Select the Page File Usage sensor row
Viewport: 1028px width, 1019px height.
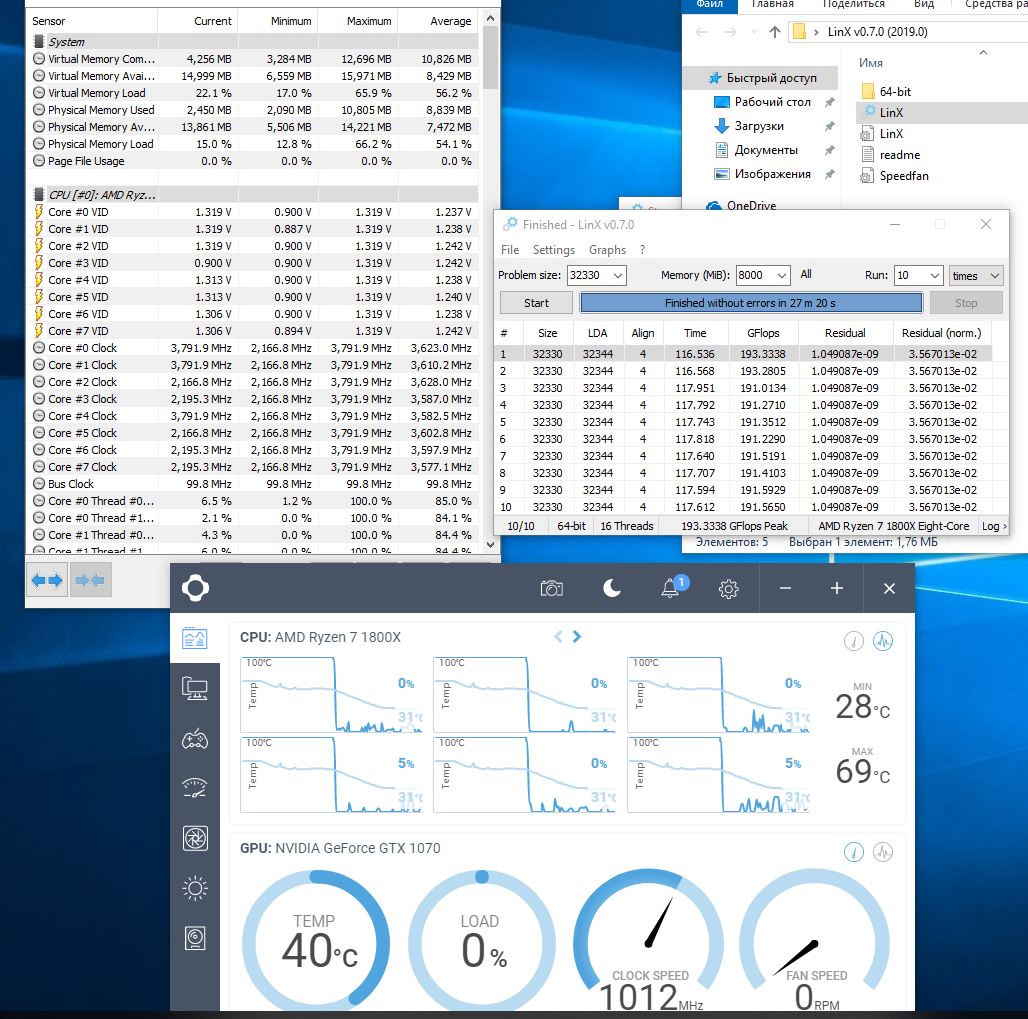(252, 161)
